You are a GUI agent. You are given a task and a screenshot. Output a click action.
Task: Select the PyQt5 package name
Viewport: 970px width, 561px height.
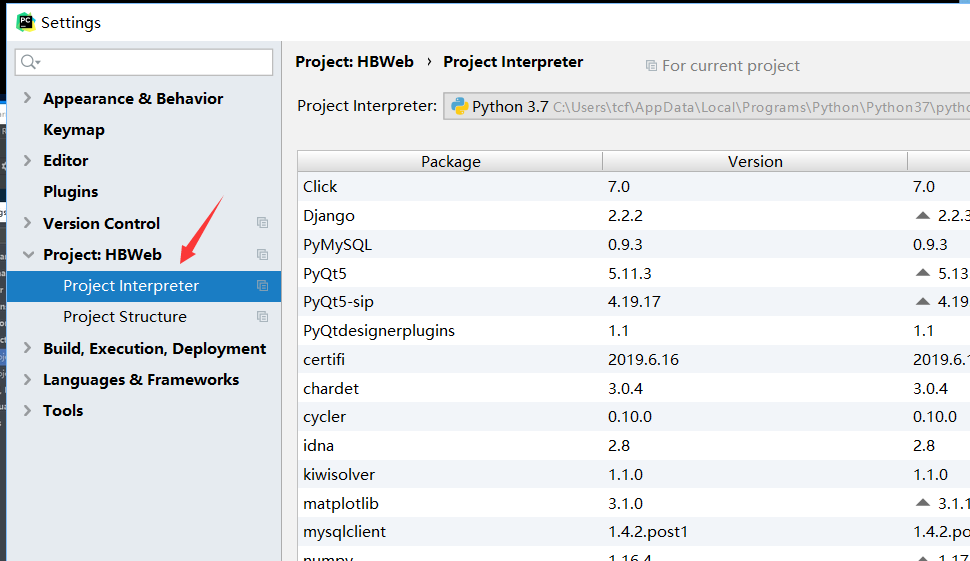tap(325, 273)
